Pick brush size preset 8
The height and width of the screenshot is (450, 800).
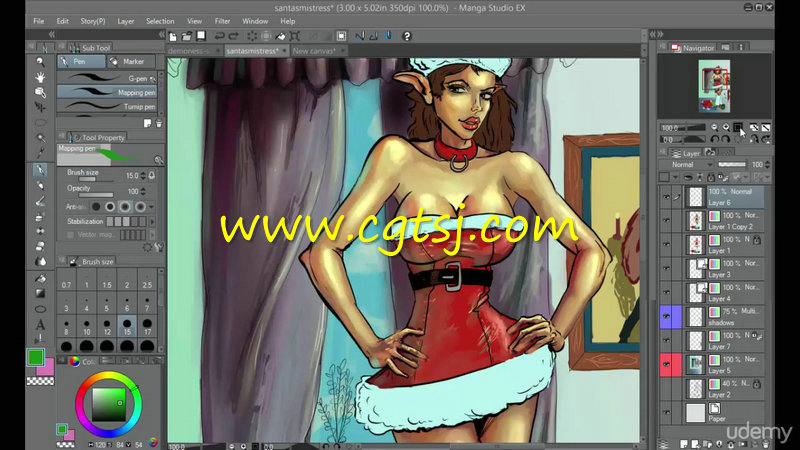[66, 327]
